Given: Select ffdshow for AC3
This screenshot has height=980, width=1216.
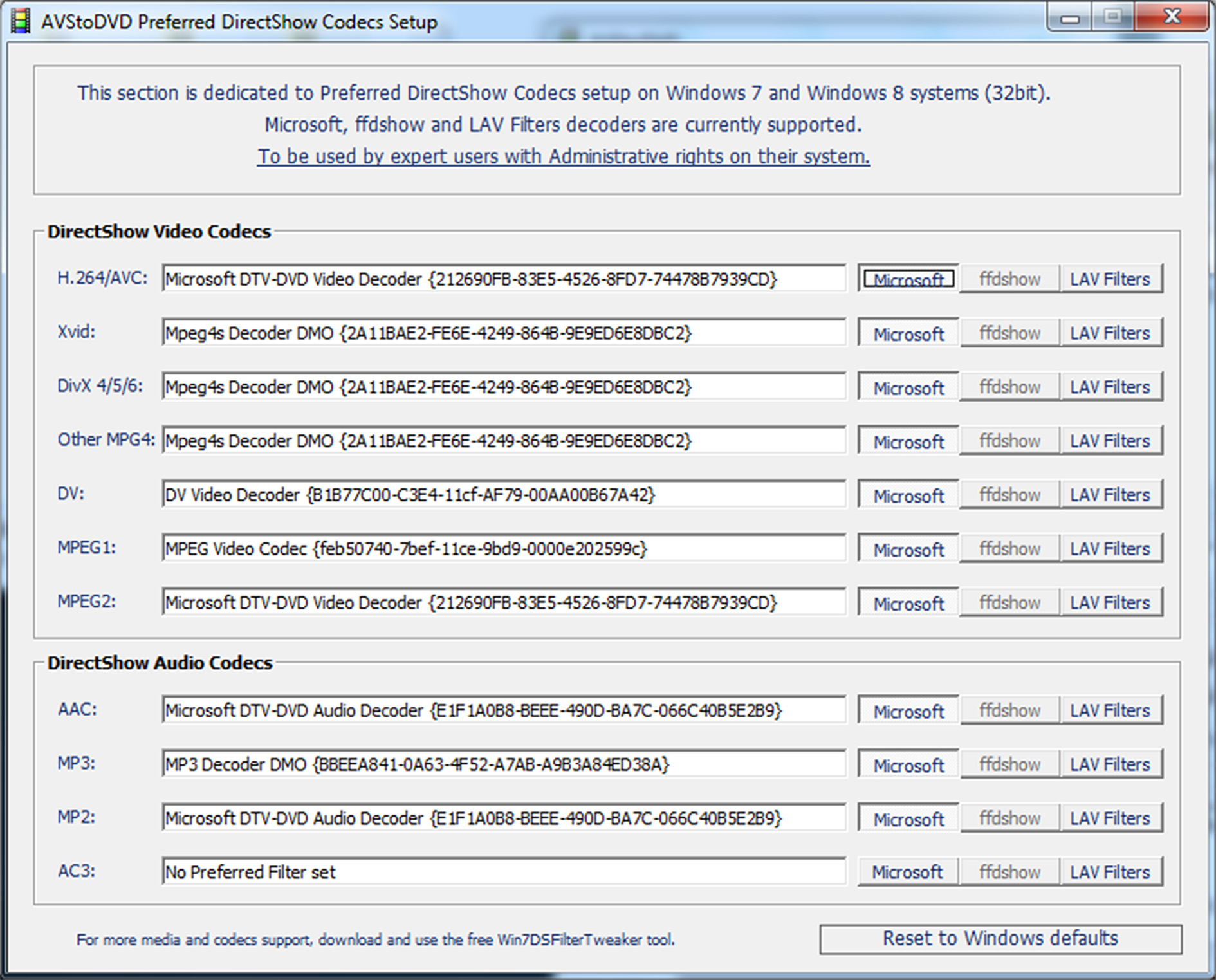Looking at the screenshot, I should click(1009, 872).
